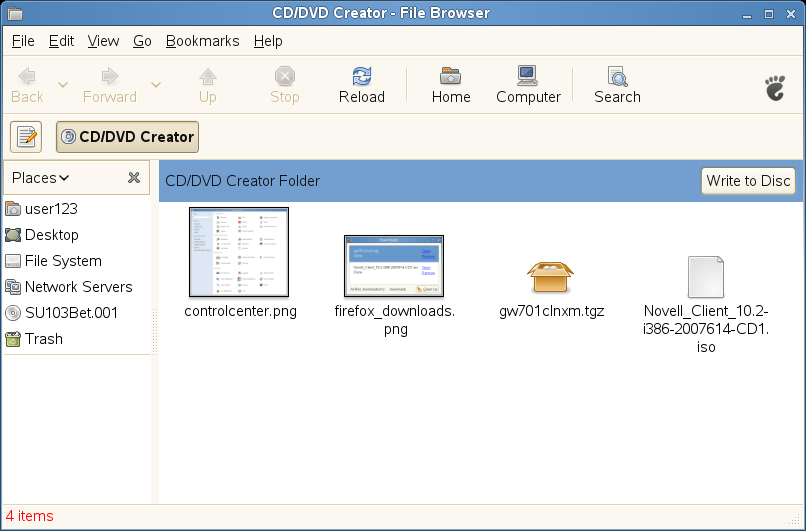806x531 pixels.
Task: Open the Help menu
Action: pos(268,41)
